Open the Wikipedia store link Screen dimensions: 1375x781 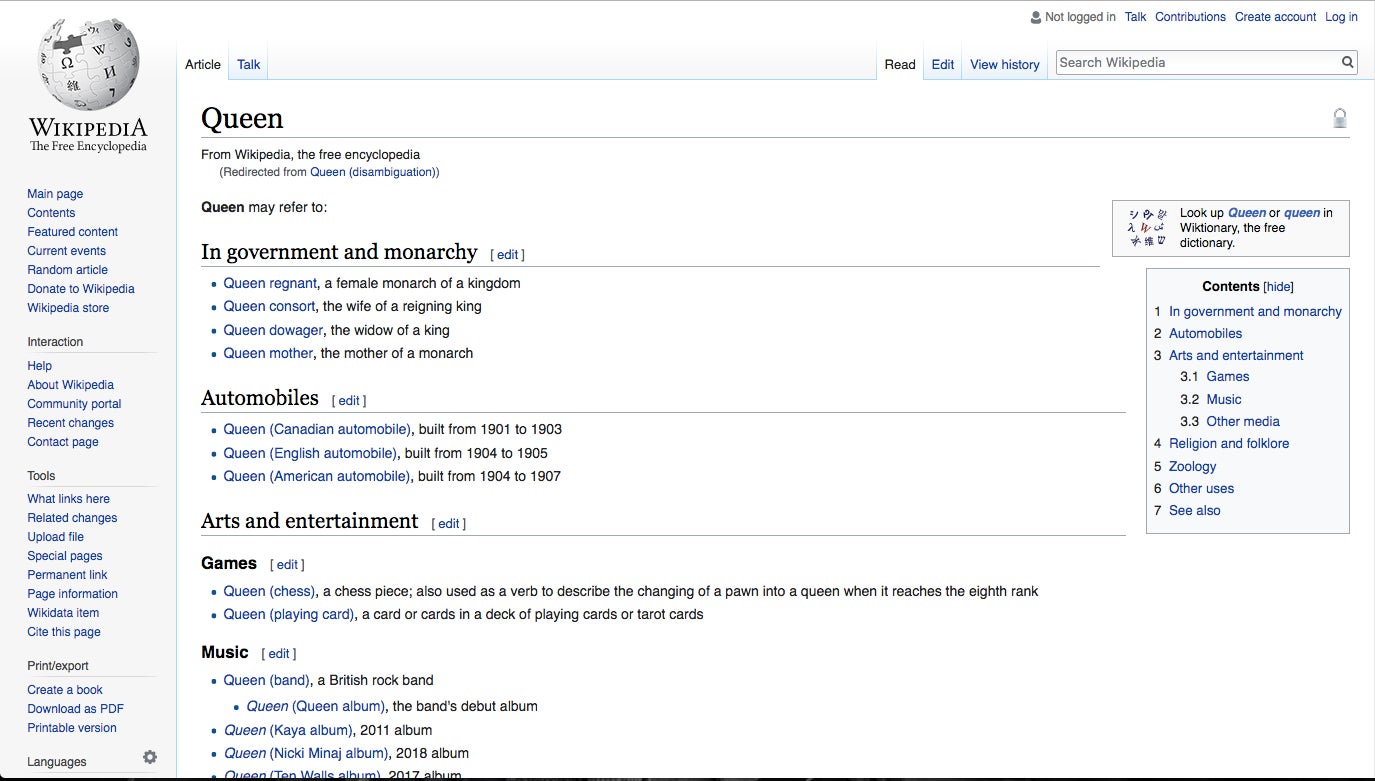[x=68, y=308]
